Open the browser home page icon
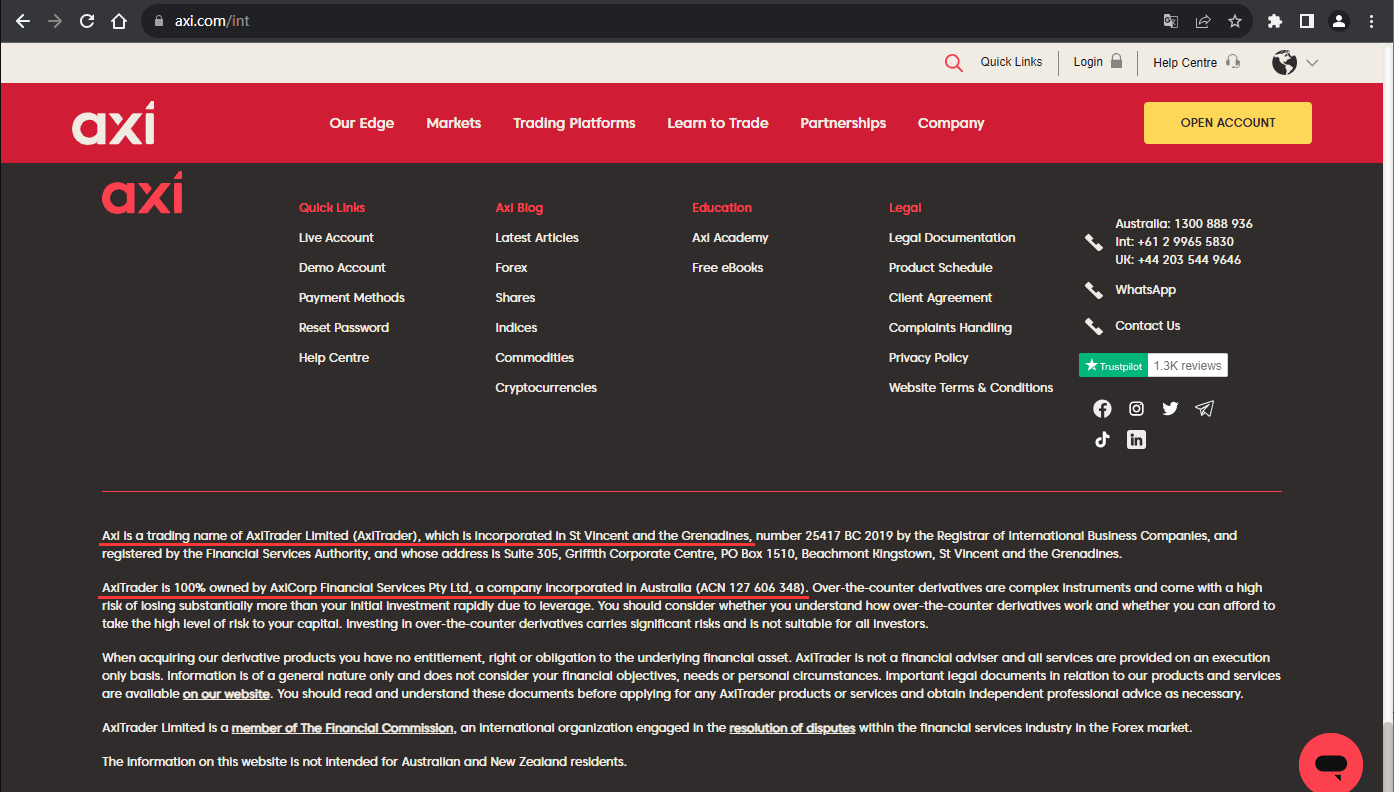This screenshot has width=1394, height=792. pos(119,21)
